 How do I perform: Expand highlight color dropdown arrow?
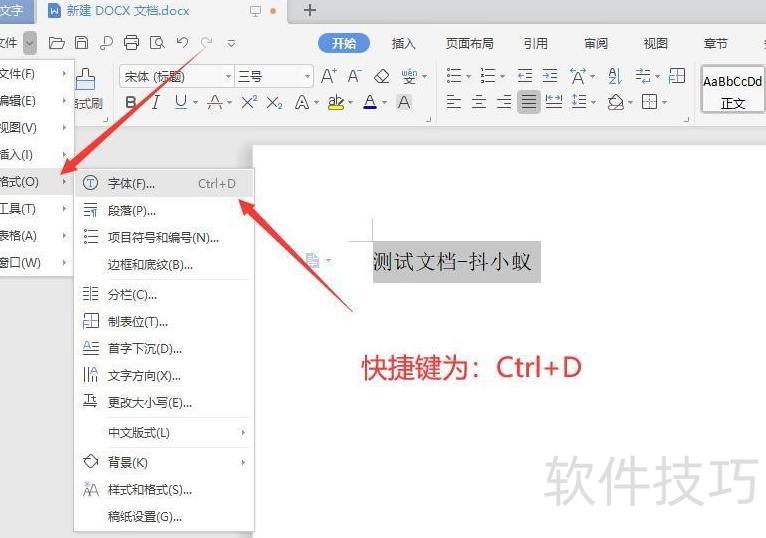(351, 103)
